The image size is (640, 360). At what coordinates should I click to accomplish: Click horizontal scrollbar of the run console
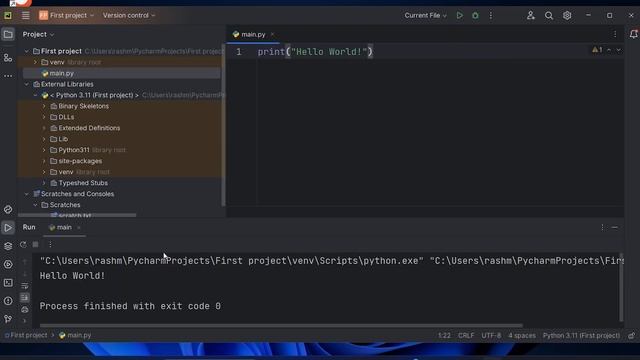coord(281,325)
